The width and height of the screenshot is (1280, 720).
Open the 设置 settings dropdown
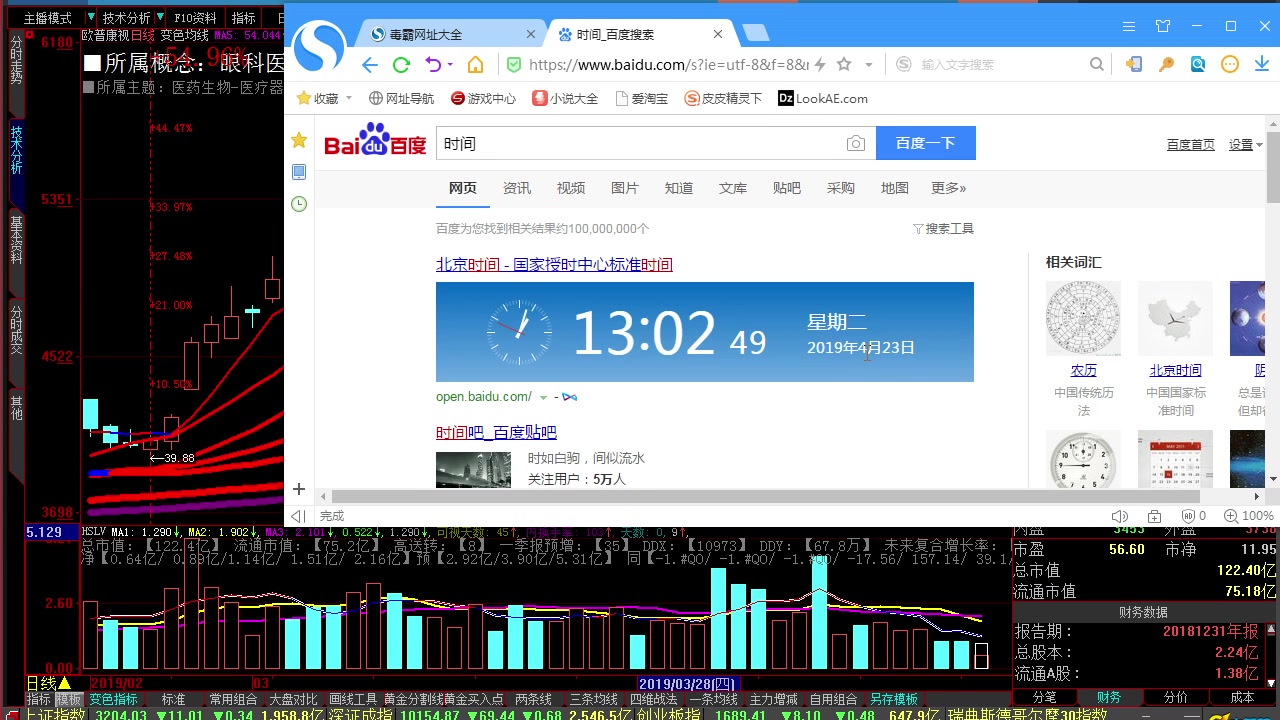[1246, 144]
